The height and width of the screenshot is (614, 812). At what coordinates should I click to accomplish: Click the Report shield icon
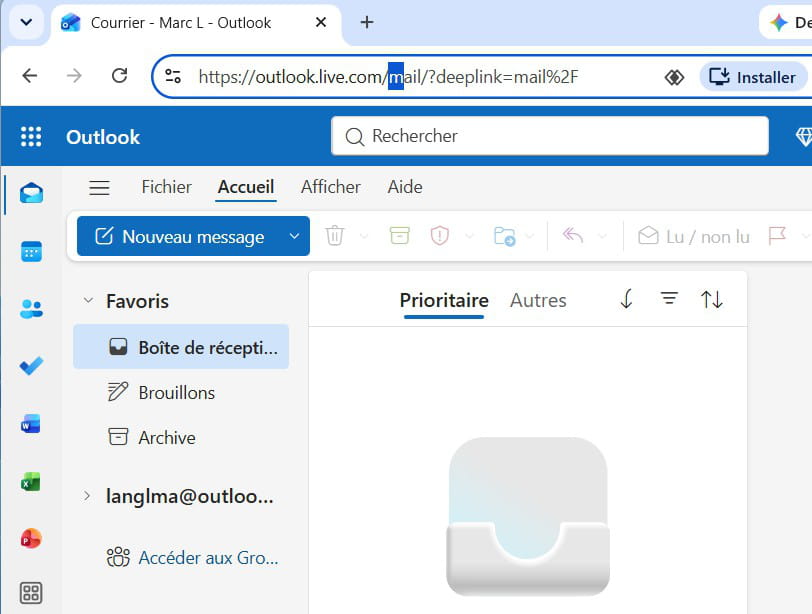[x=439, y=236]
